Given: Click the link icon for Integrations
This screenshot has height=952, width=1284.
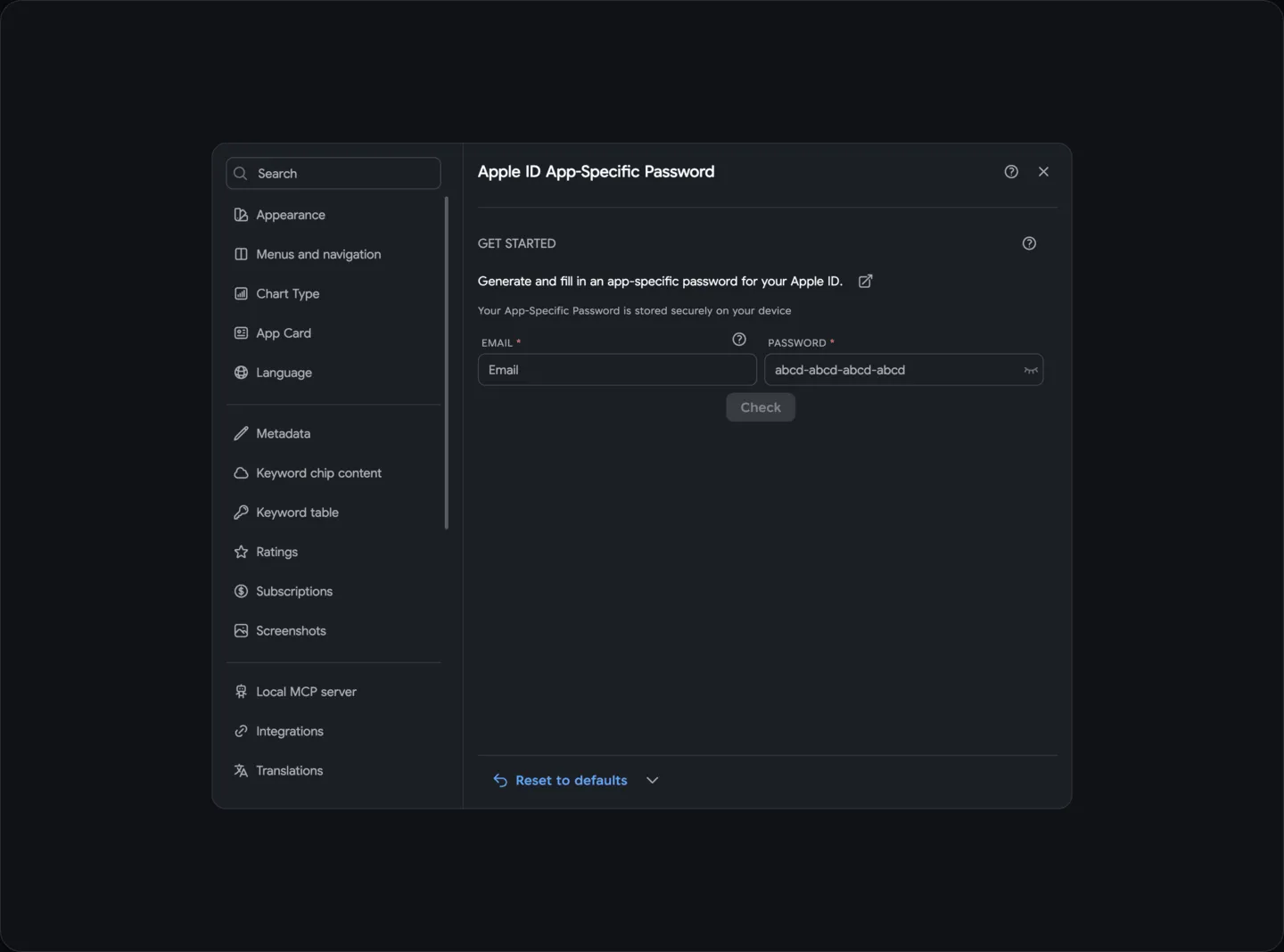Looking at the screenshot, I should point(241,731).
